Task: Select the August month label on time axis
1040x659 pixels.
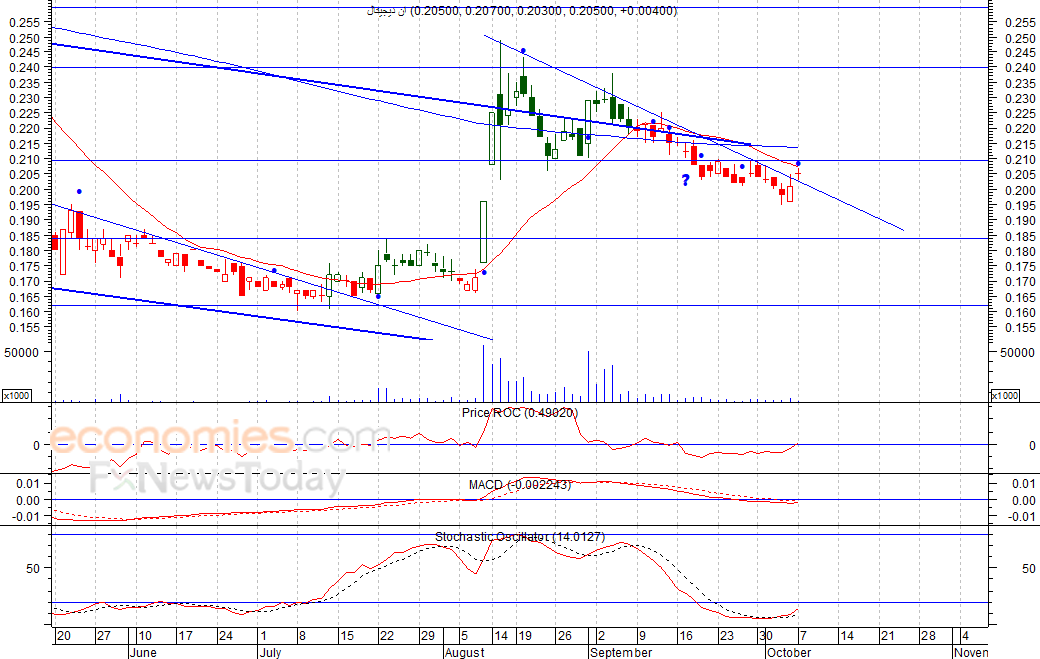Action: tap(464, 652)
